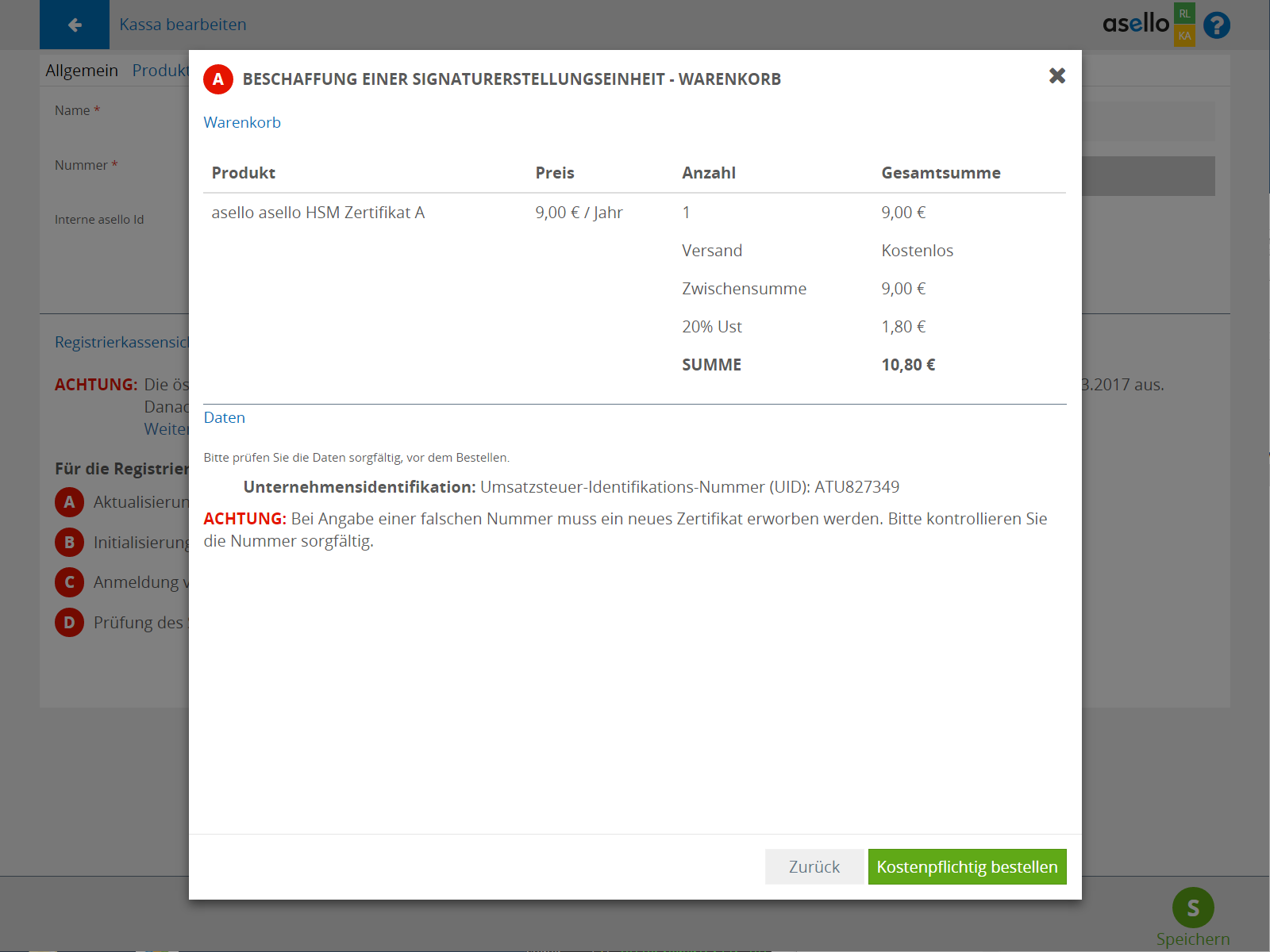The image size is (1270, 952).
Task: Switch to the Allgemein tab
Action: coord(82,71)
